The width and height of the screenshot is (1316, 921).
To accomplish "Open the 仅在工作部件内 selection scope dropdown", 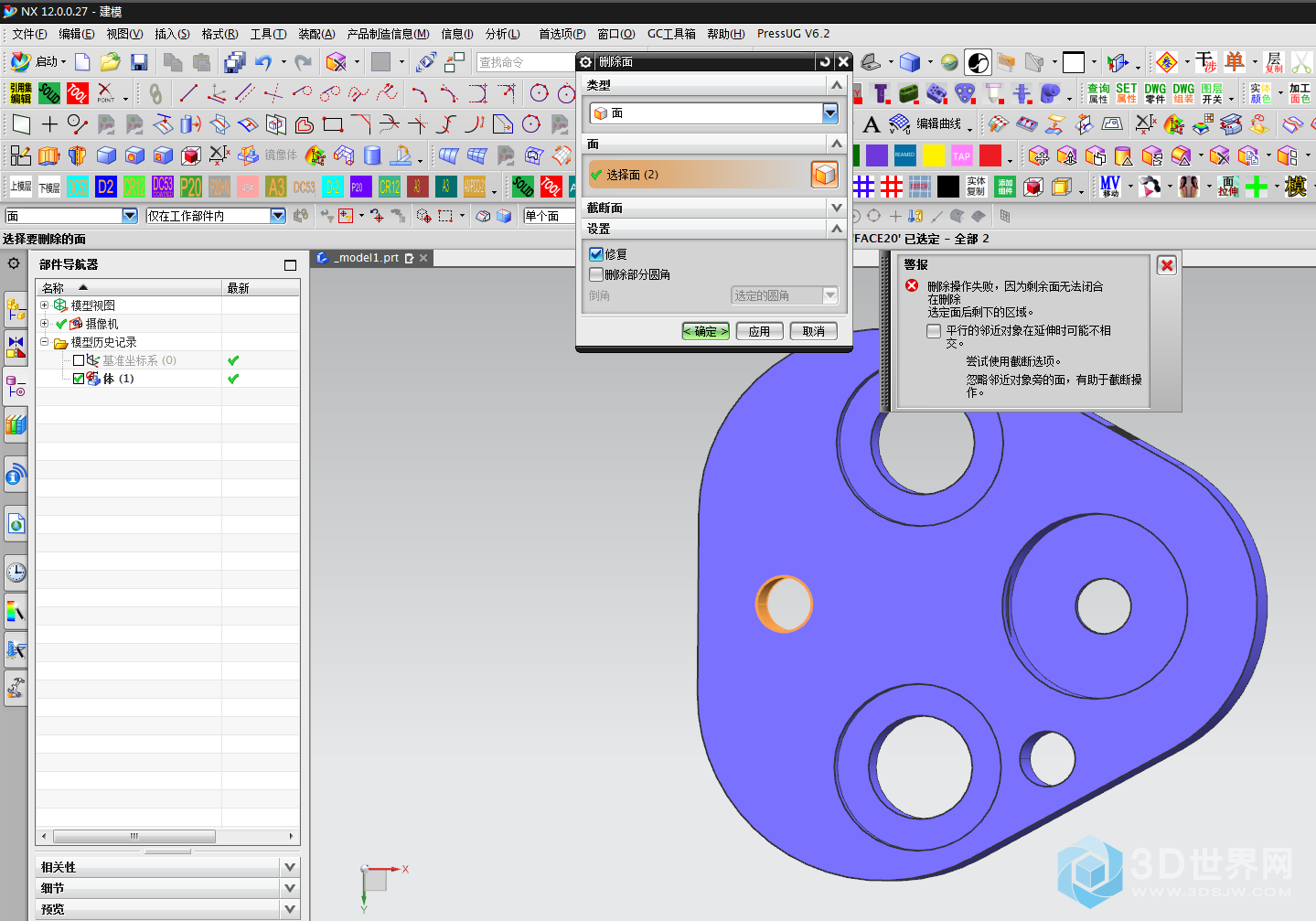I will pos(278,215).
